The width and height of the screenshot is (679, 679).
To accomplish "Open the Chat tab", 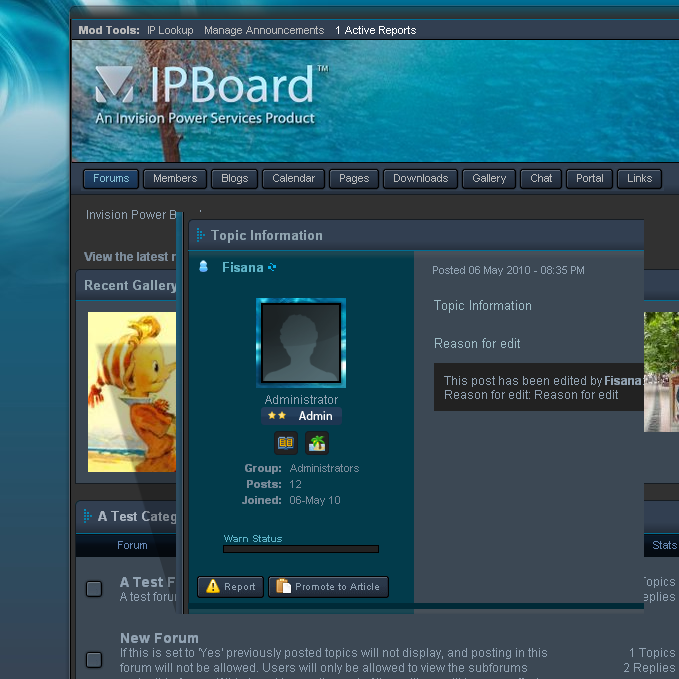I will (541, 178).
